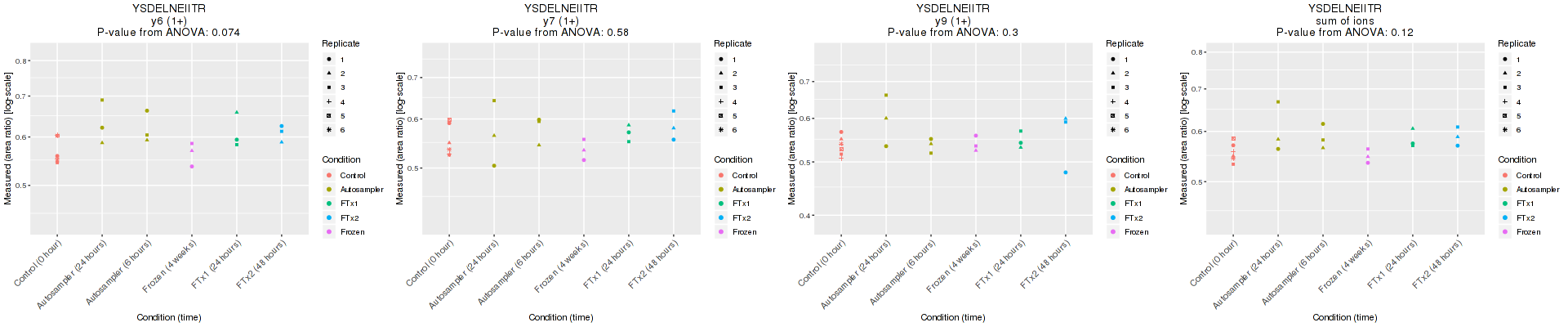Click the Replicate 1 circle symbol in y6 legend

pyautogui.click(x=328, y=60)
